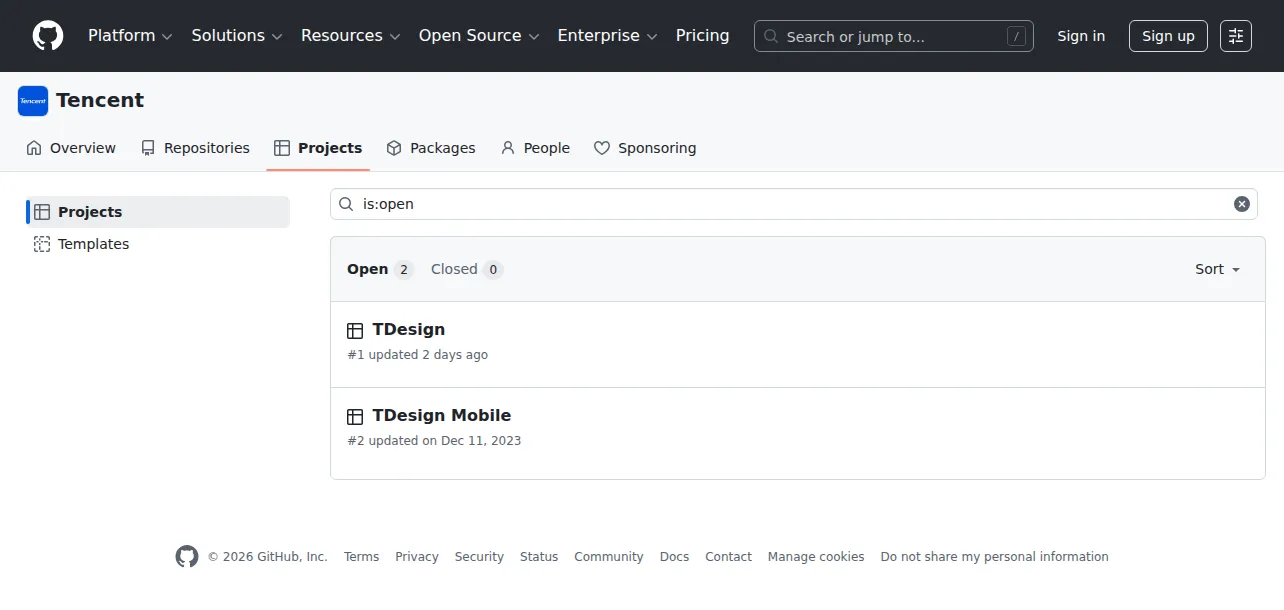This screenshot has height=610, width=1284.
Task: Open appearance settings icon button in header
Action: (x=1236, y=36)
